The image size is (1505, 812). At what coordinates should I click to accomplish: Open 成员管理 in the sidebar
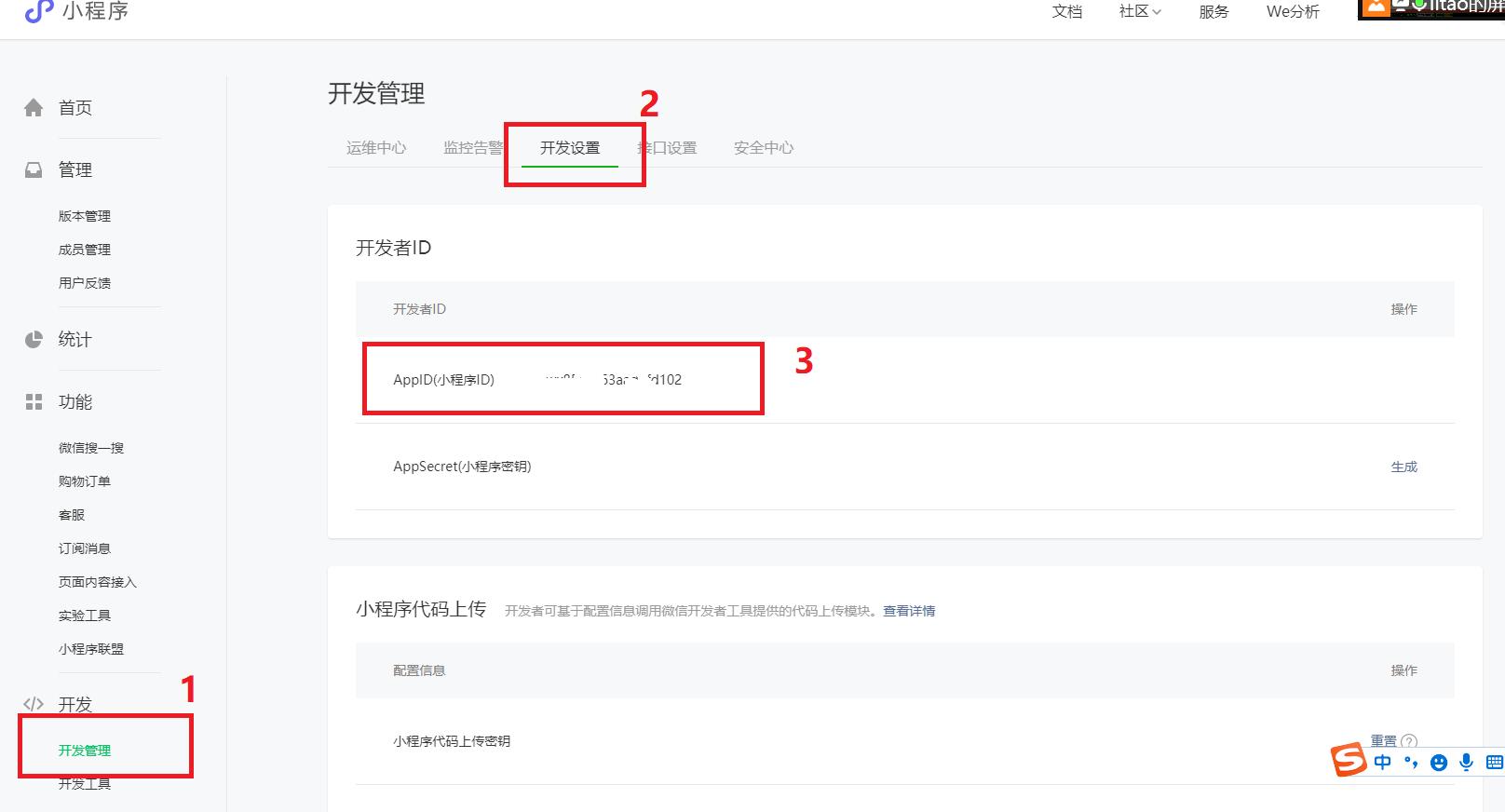tap(85, 250)
